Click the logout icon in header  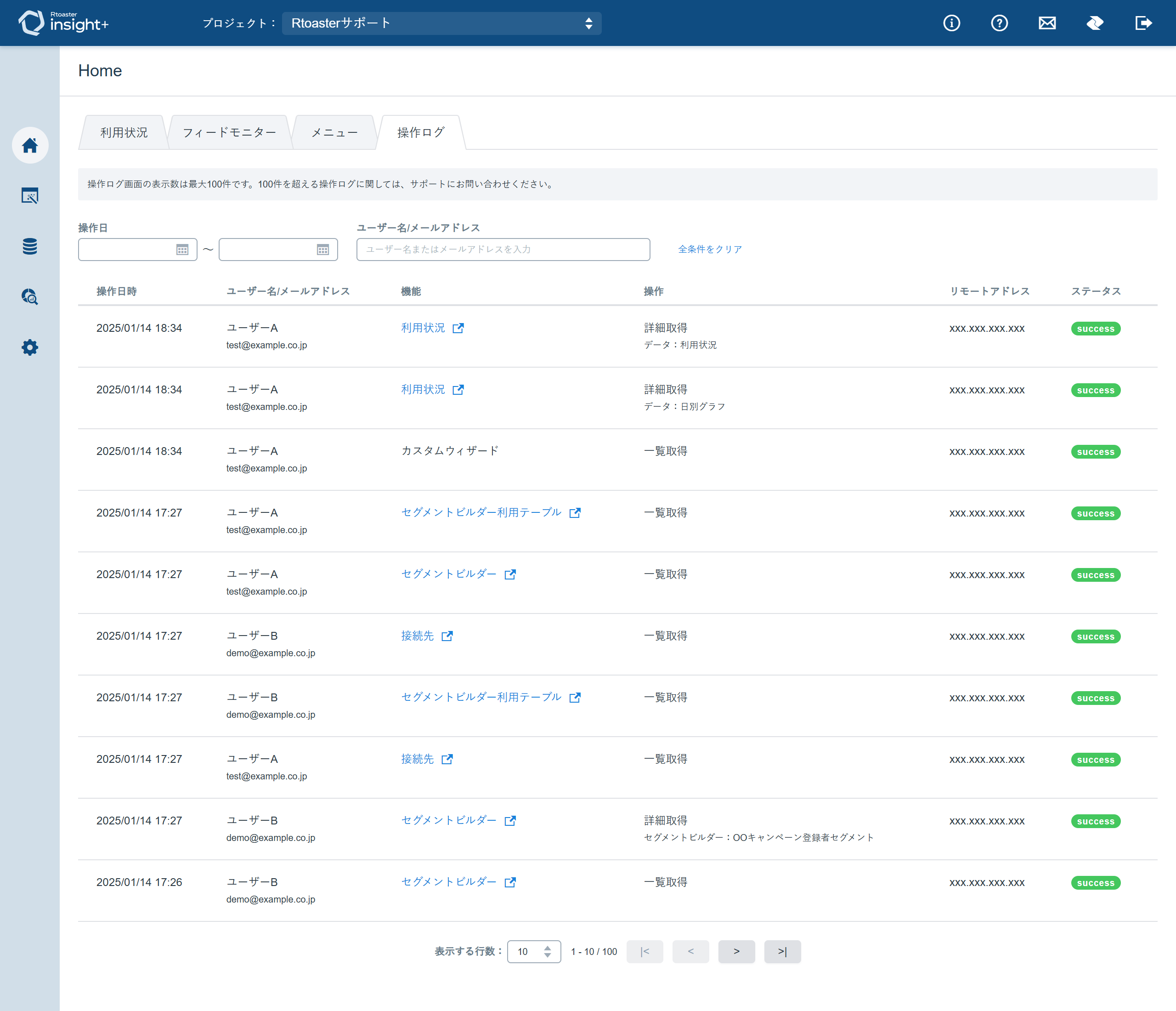point(1143,23)
